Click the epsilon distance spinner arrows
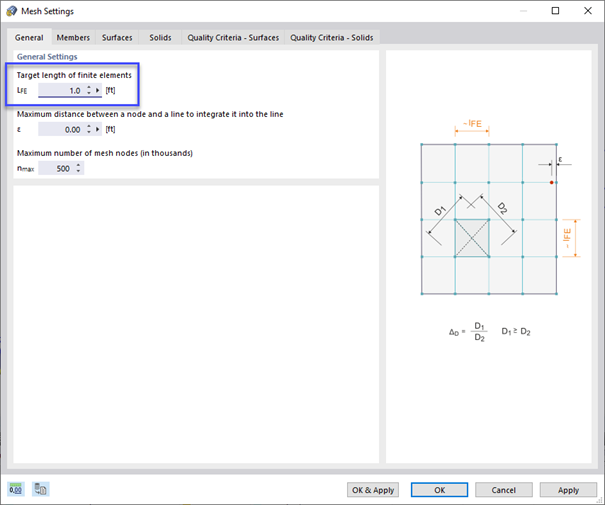This screenshot has height=505, width=605. pos(89,129)
